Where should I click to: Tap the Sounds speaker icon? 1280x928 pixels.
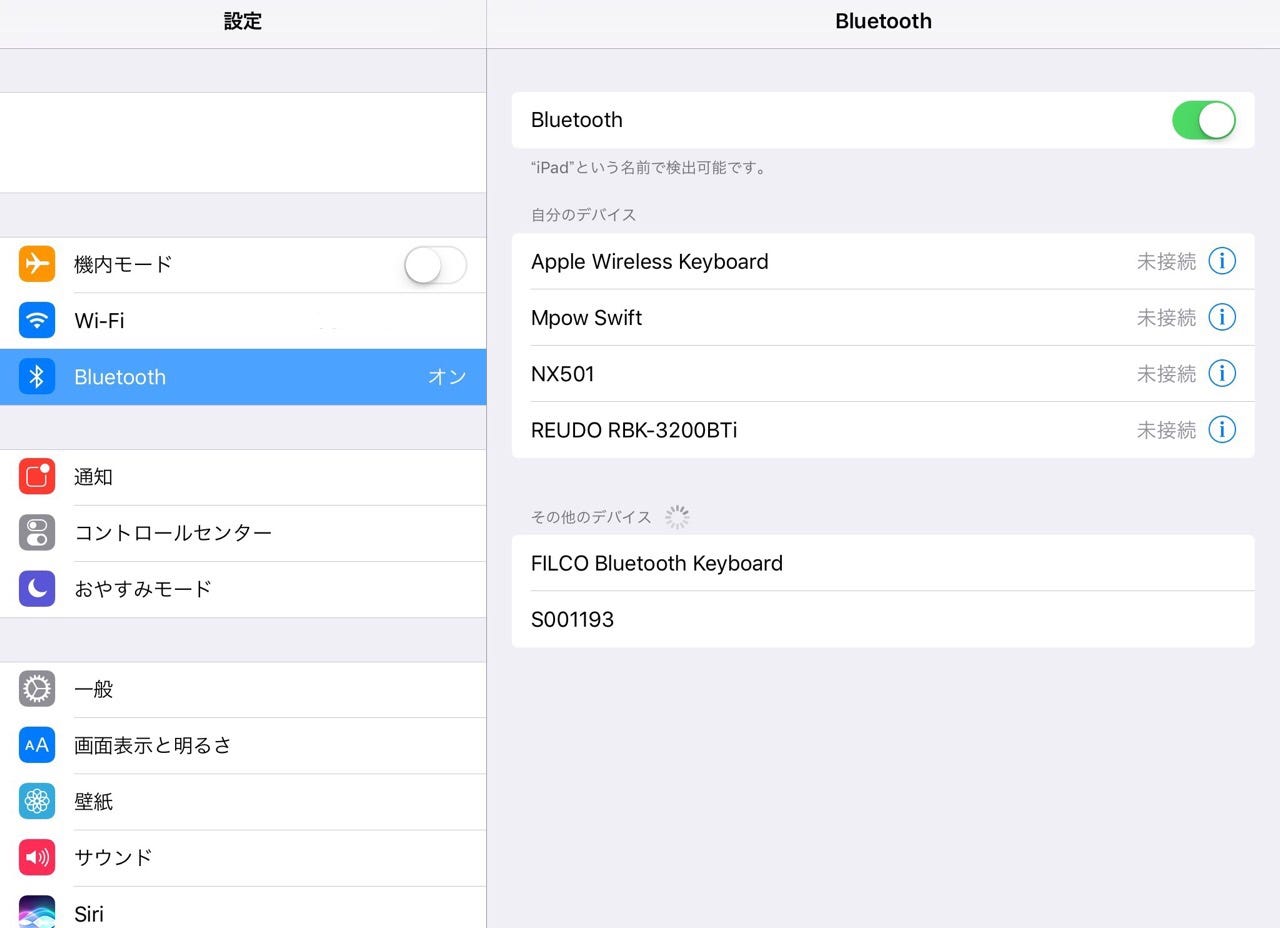[37, 857]
